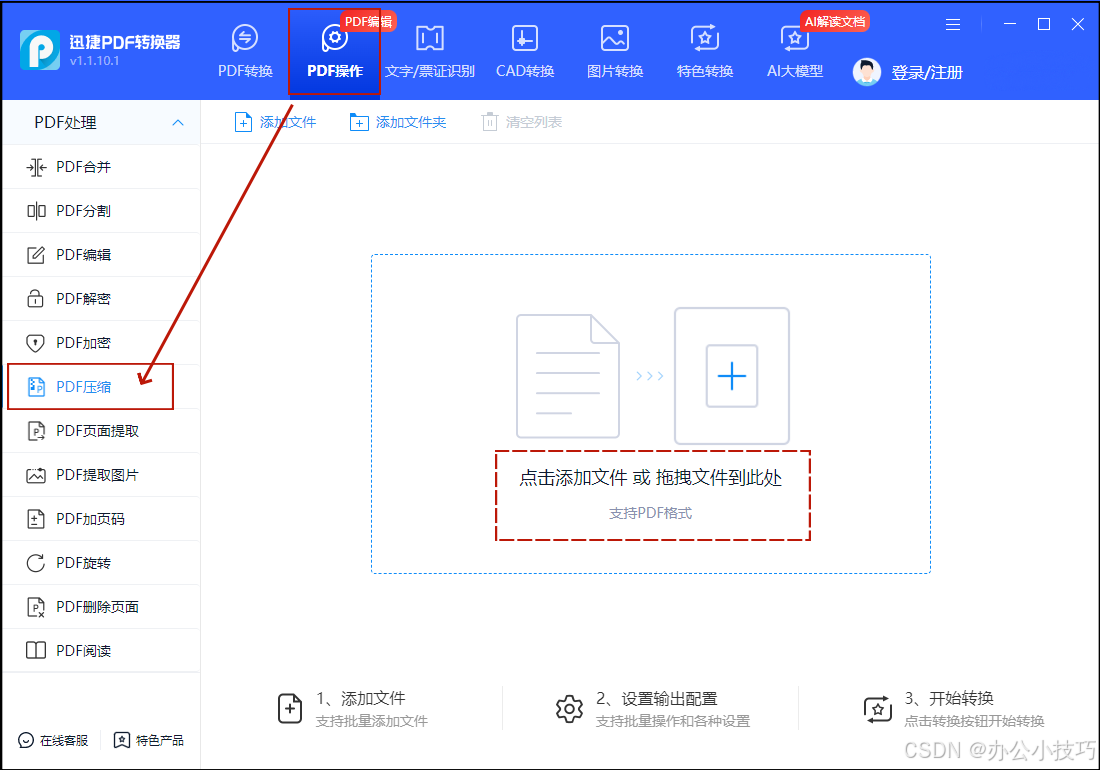
Task: Open 文字/票证识别 tab
Action: click(x=429, y=52)
